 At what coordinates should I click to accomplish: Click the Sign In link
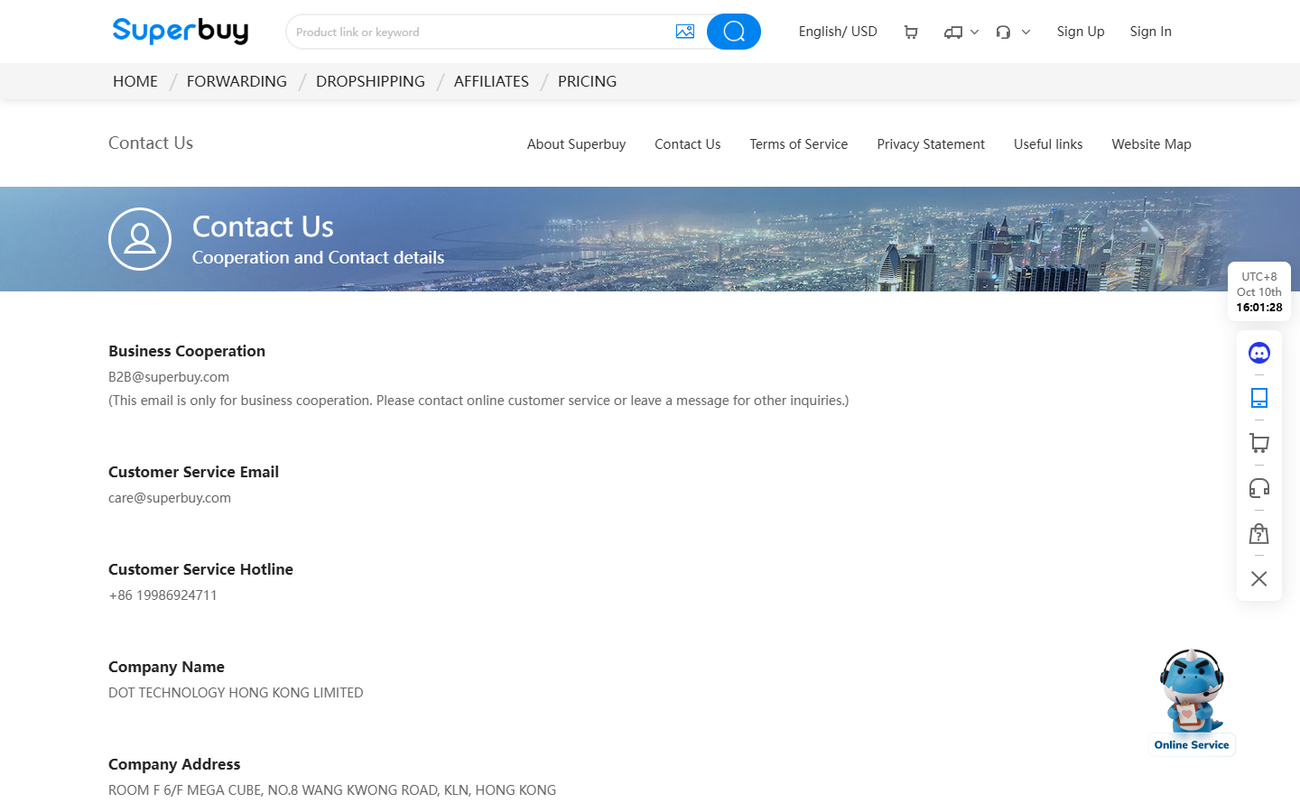[x=1151, y=32]
